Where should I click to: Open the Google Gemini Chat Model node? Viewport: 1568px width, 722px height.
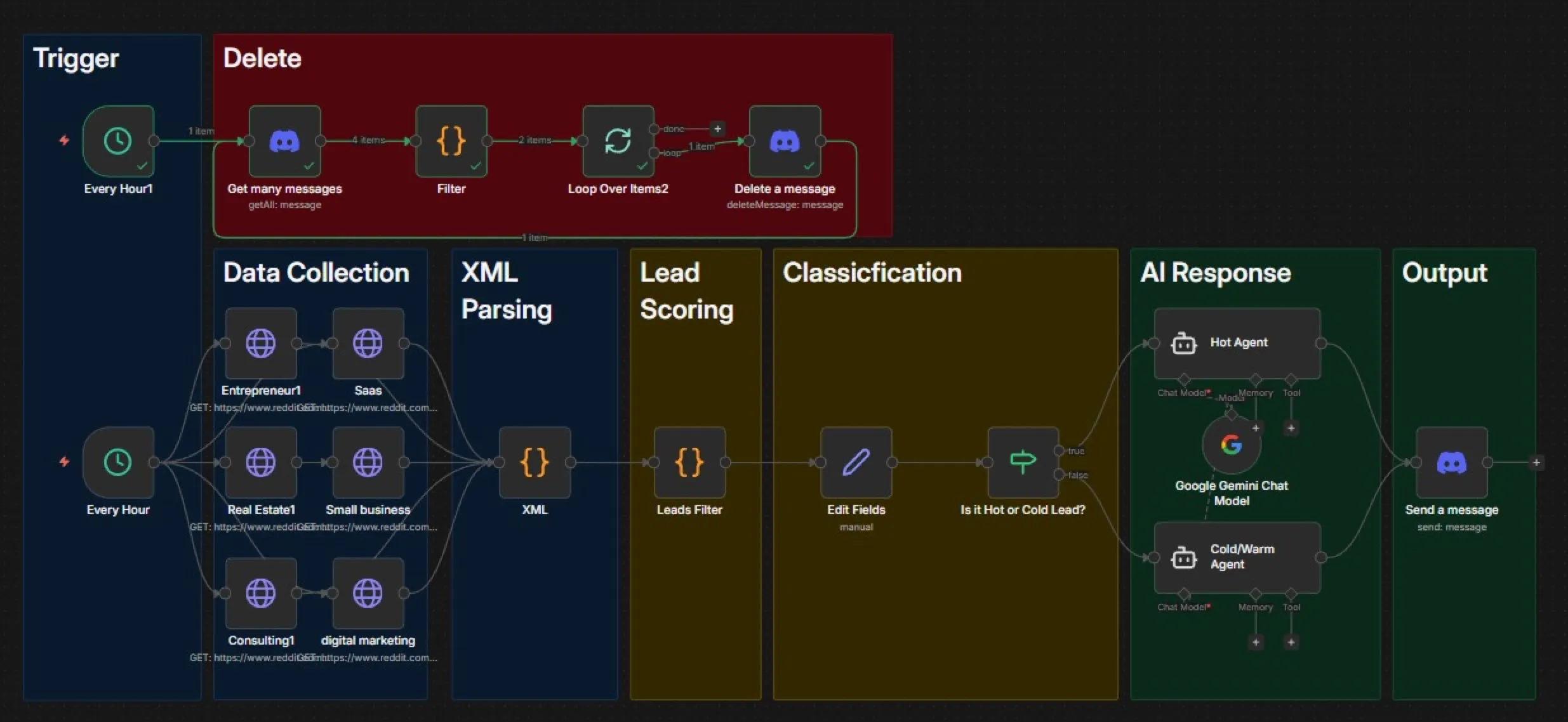point(1232,445)
